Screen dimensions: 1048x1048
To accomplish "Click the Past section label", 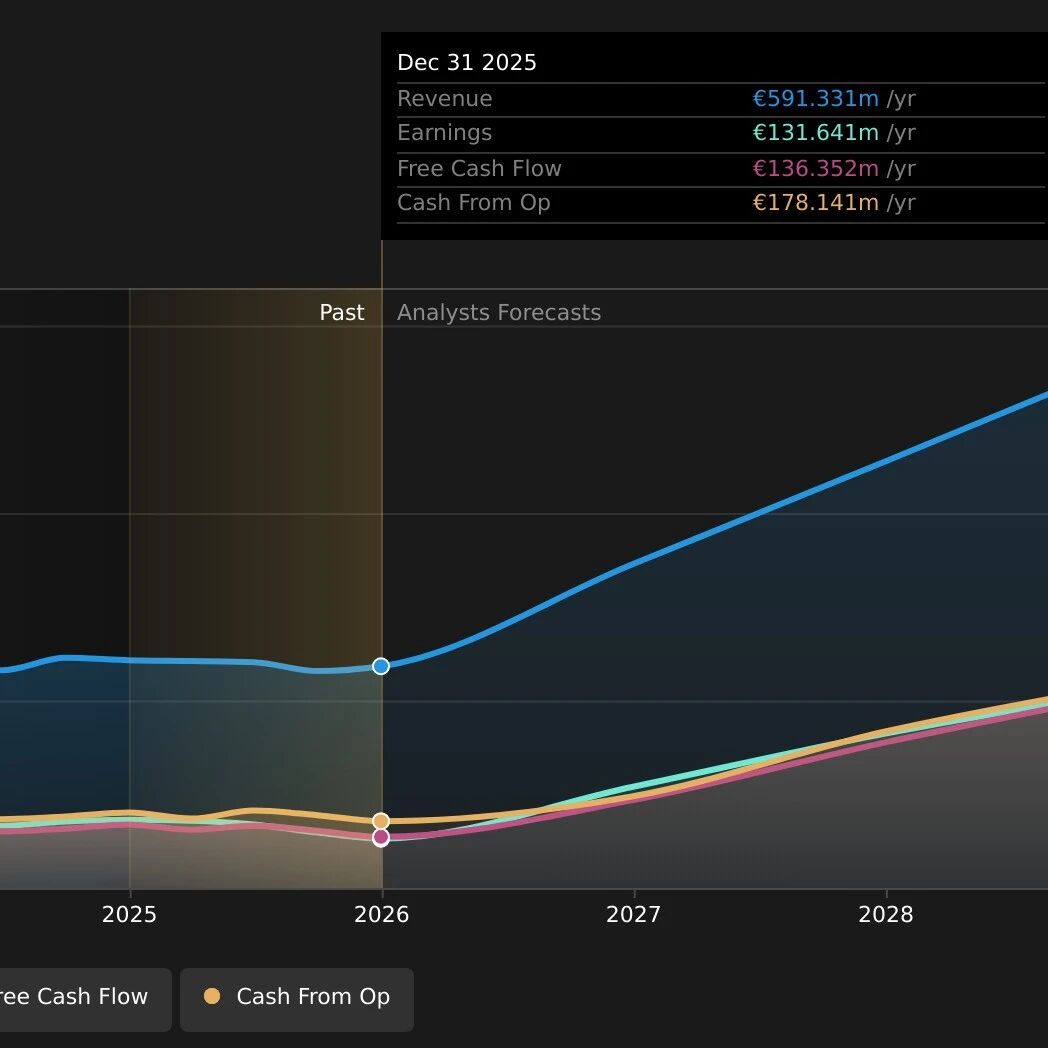I will 342,313.
